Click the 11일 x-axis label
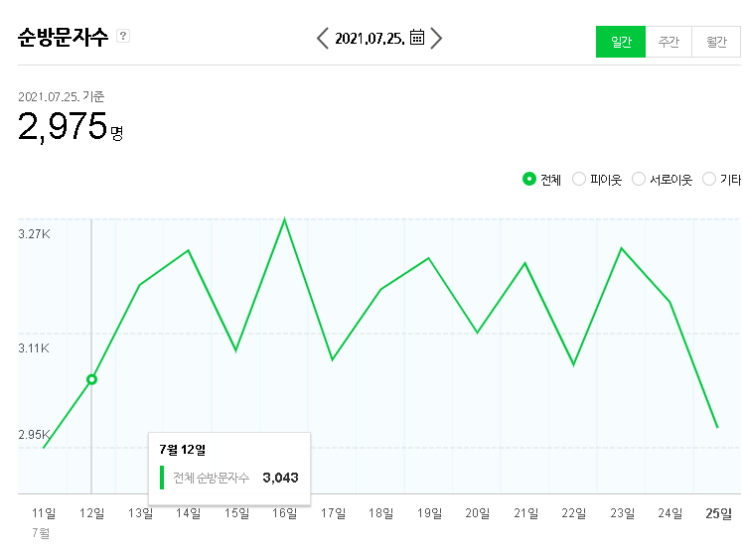This screenshot has height=553, width=743. point(44,513)
